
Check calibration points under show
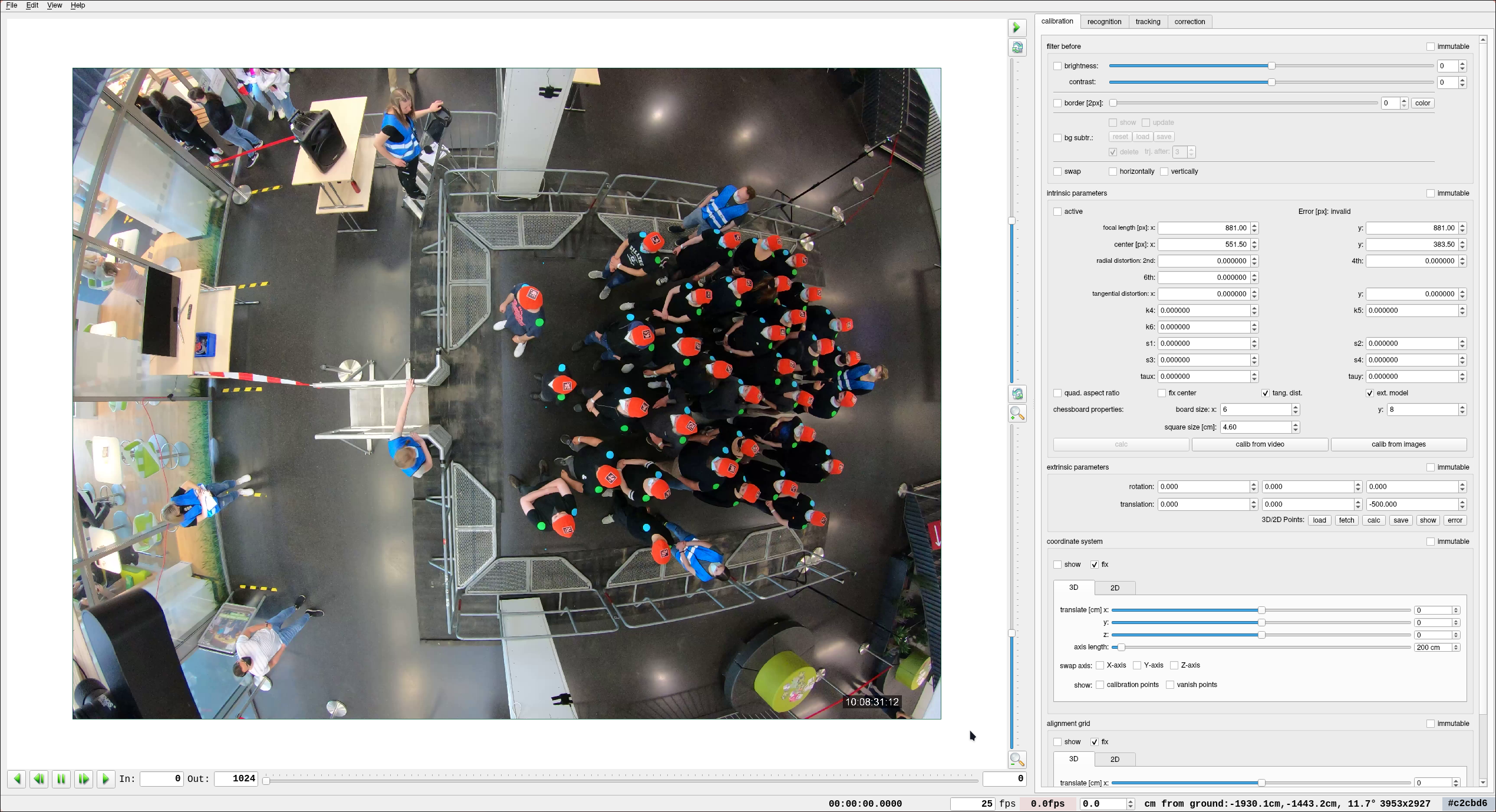pyautogui.click(x=1100, y=685)
